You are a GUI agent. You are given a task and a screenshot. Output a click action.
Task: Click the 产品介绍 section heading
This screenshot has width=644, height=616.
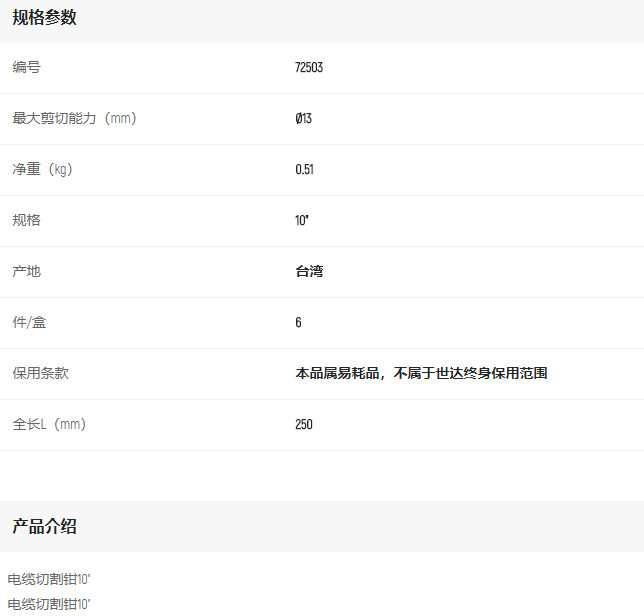44,527
